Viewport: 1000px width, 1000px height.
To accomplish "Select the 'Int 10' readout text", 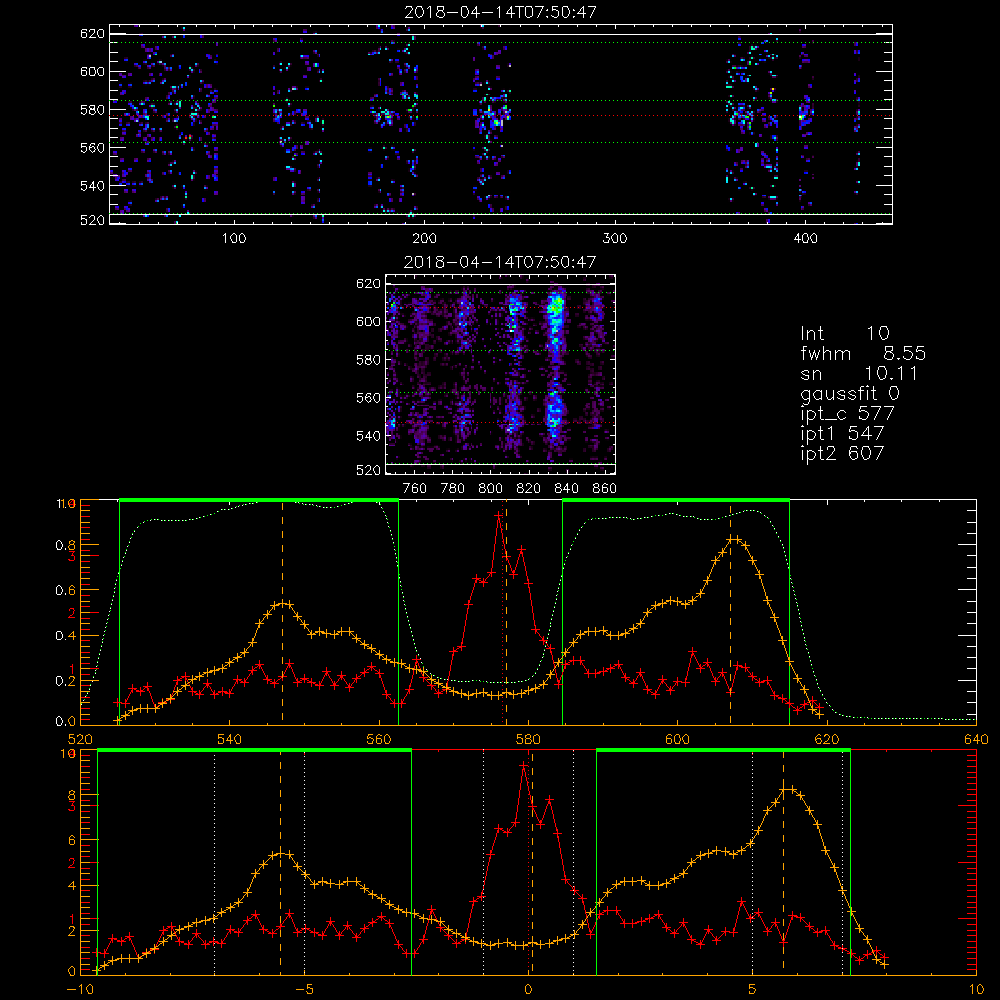I will coord(844,334).
